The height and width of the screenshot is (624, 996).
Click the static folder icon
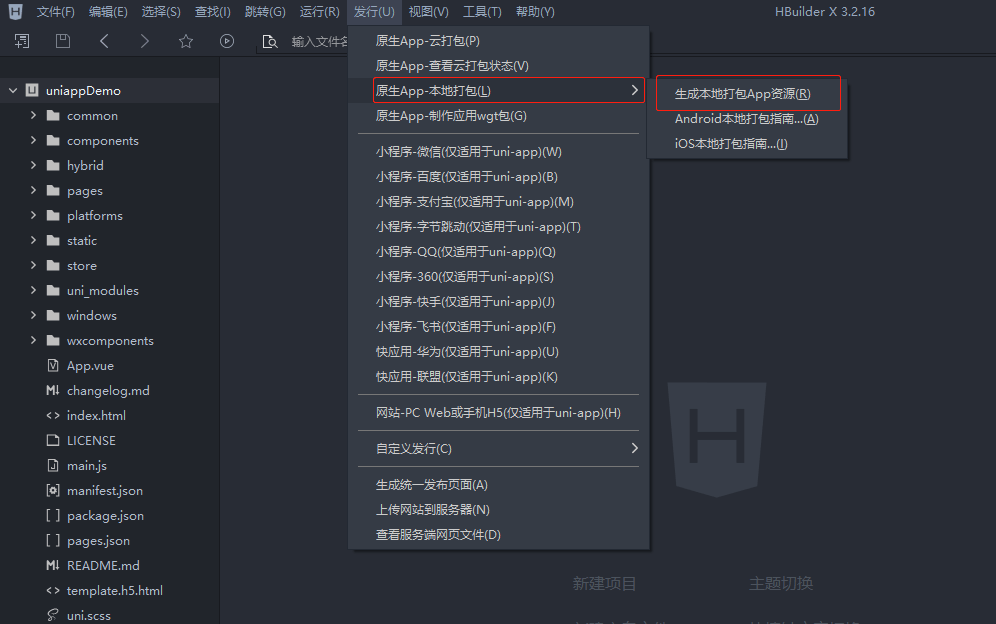click(x=53, y=240)
